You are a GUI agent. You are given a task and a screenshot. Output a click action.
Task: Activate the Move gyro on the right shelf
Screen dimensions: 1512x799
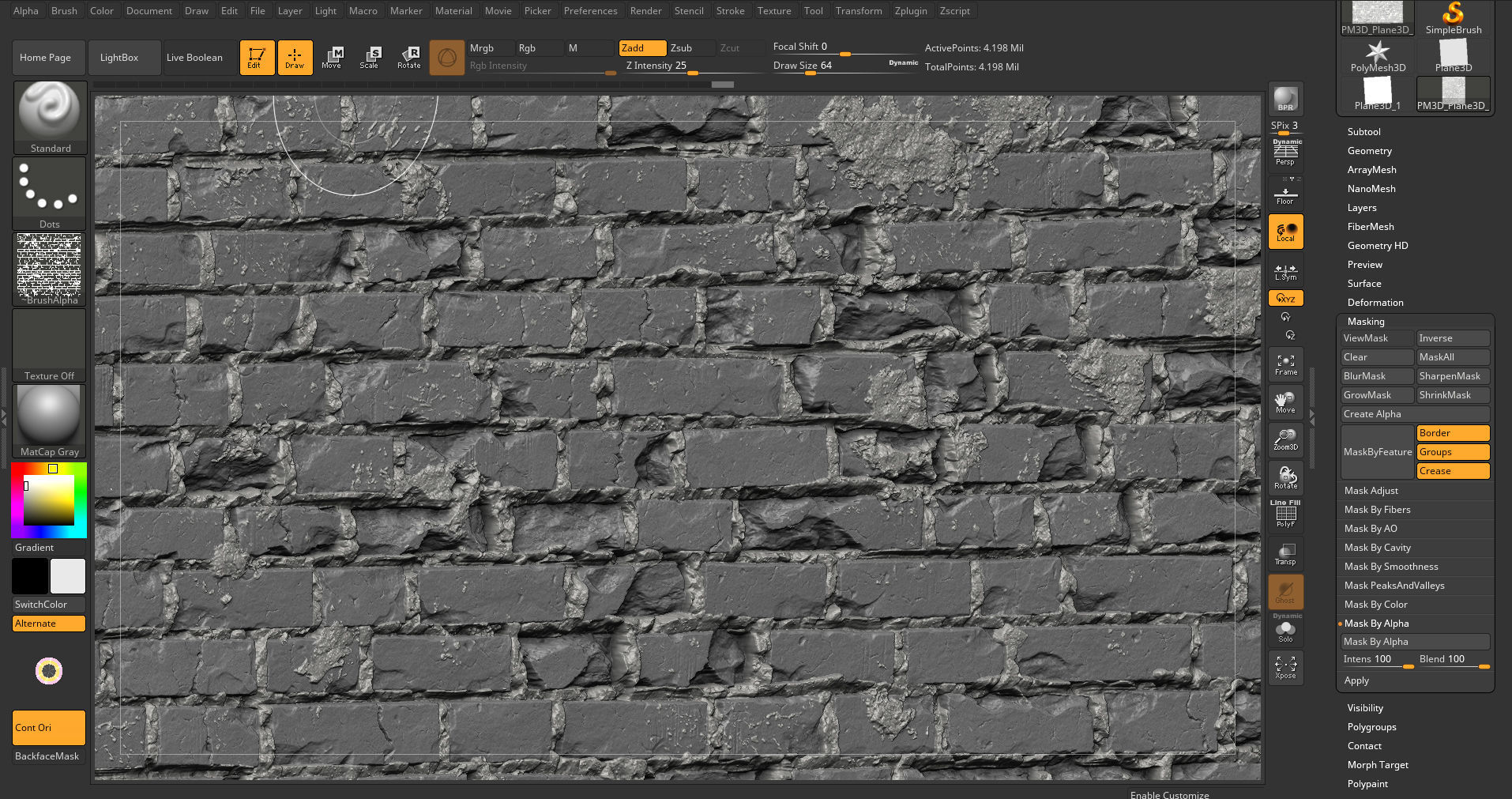pyautogui.click(x=1285, y=401)
